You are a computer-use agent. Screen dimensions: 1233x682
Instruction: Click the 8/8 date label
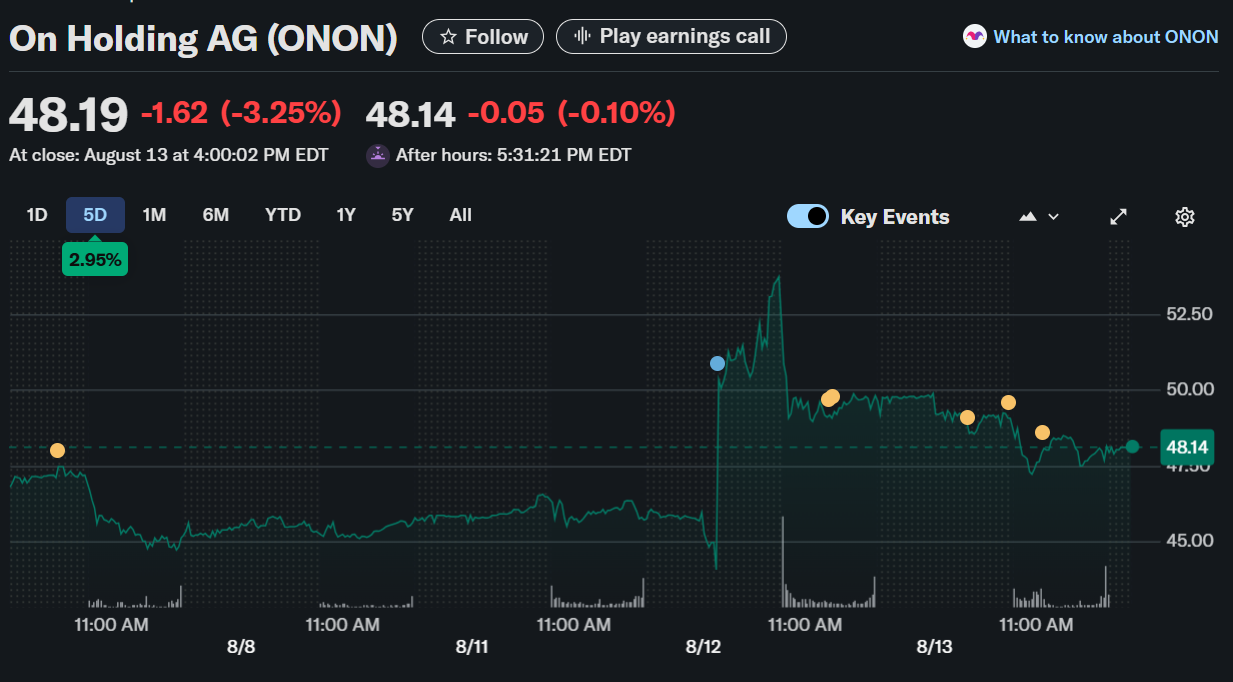pyautogui.click(x=241, y=647)
